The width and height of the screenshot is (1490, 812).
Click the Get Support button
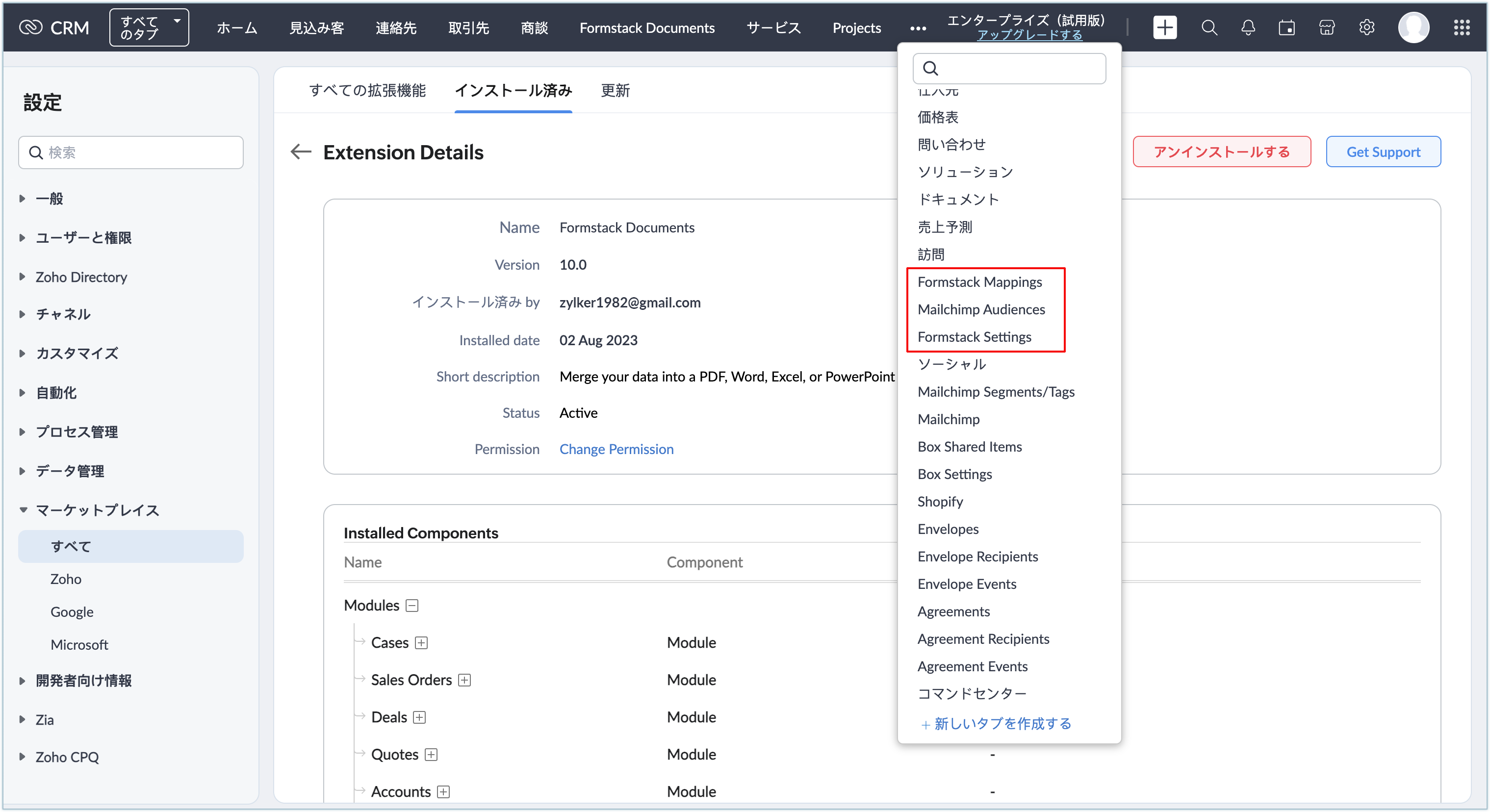[1383, 152]
